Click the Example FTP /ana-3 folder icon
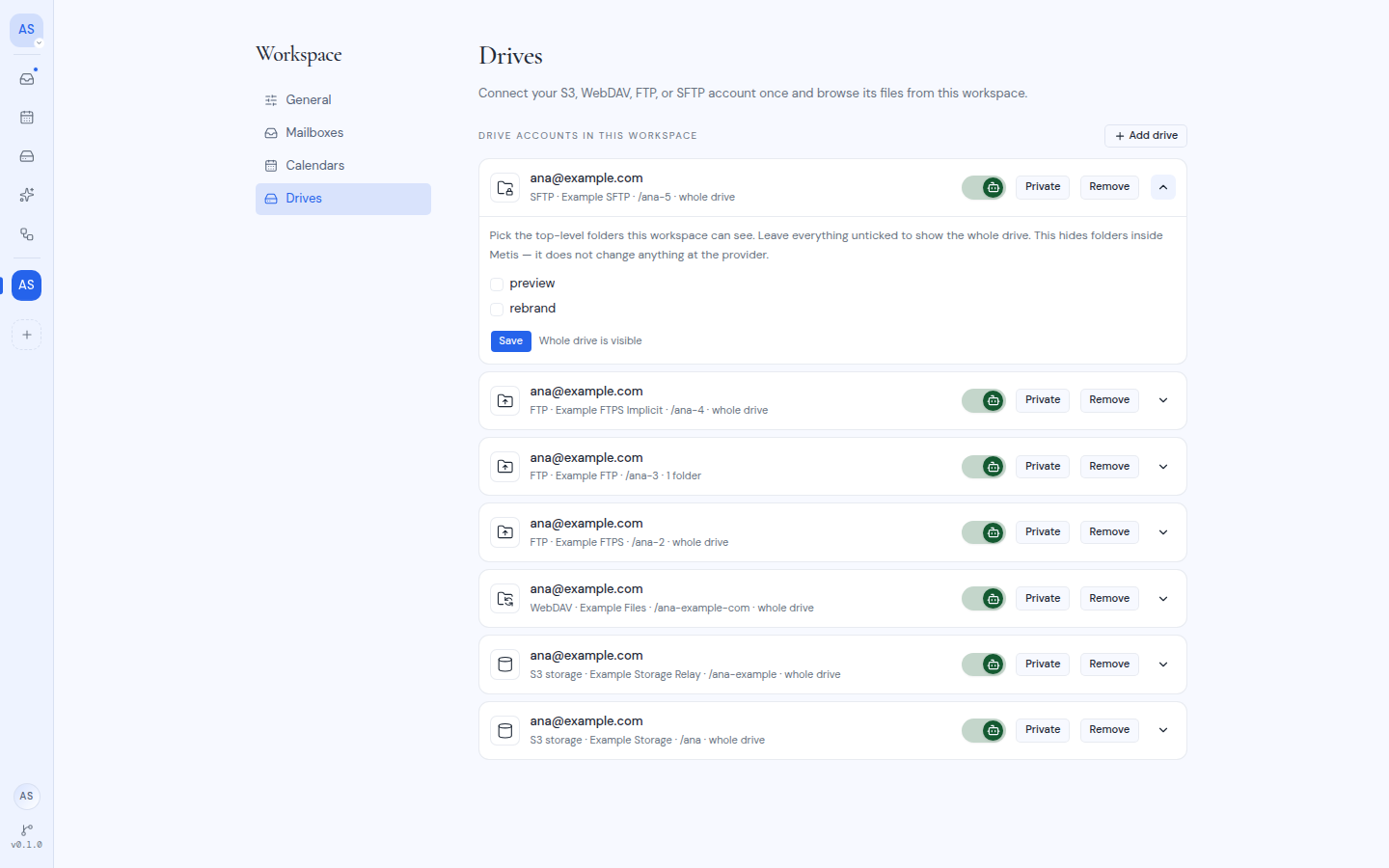Screen dimensions: 1389x868 point(505,467)
